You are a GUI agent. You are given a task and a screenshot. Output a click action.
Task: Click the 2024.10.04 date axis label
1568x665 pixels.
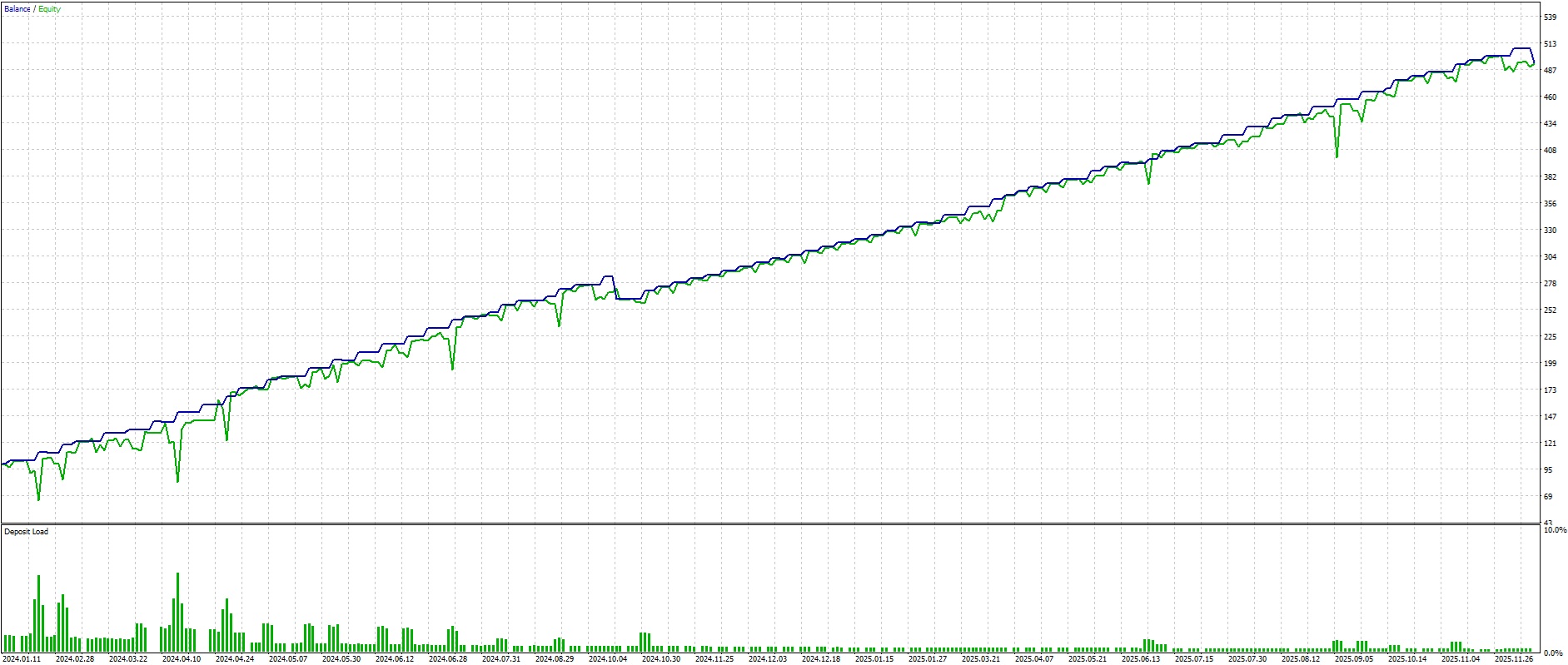608,659
